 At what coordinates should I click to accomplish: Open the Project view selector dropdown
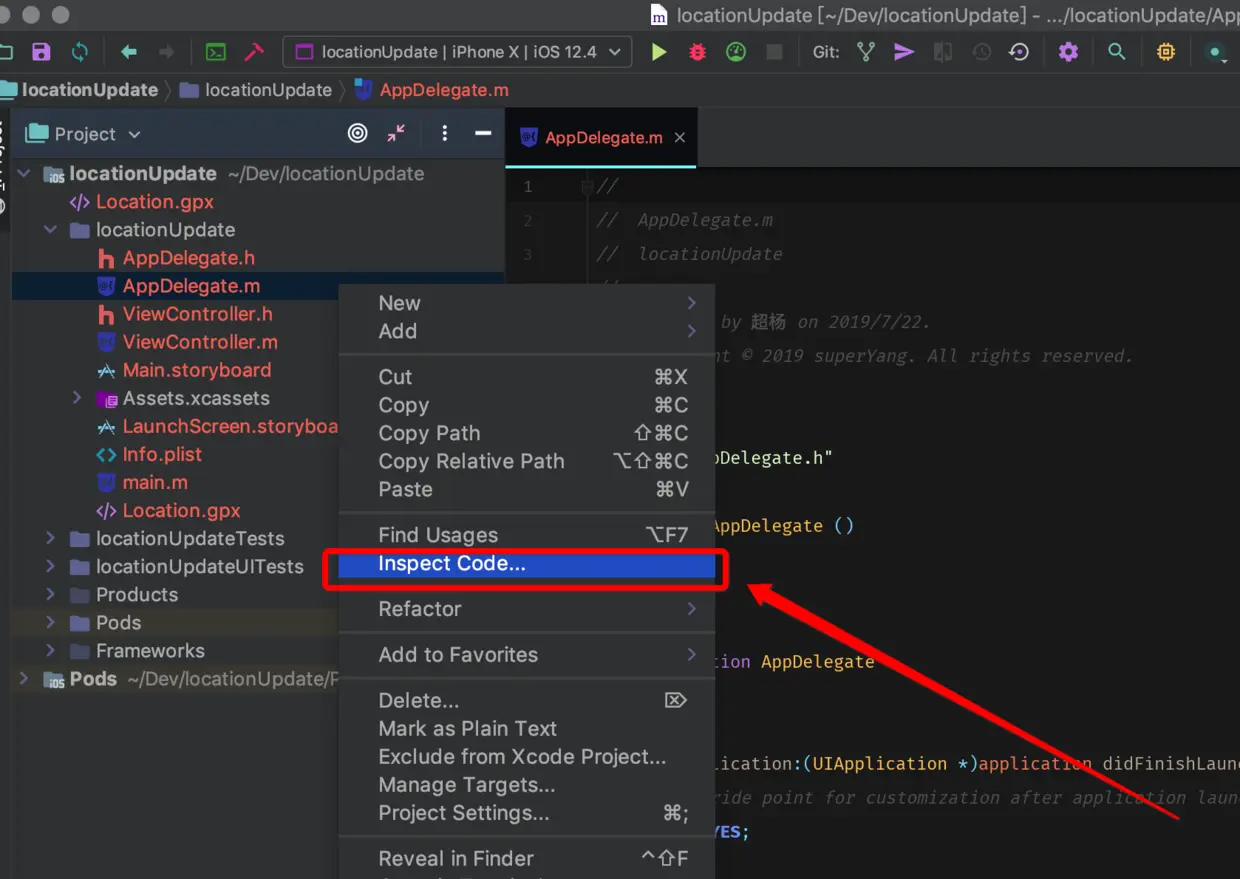point(84,134)
